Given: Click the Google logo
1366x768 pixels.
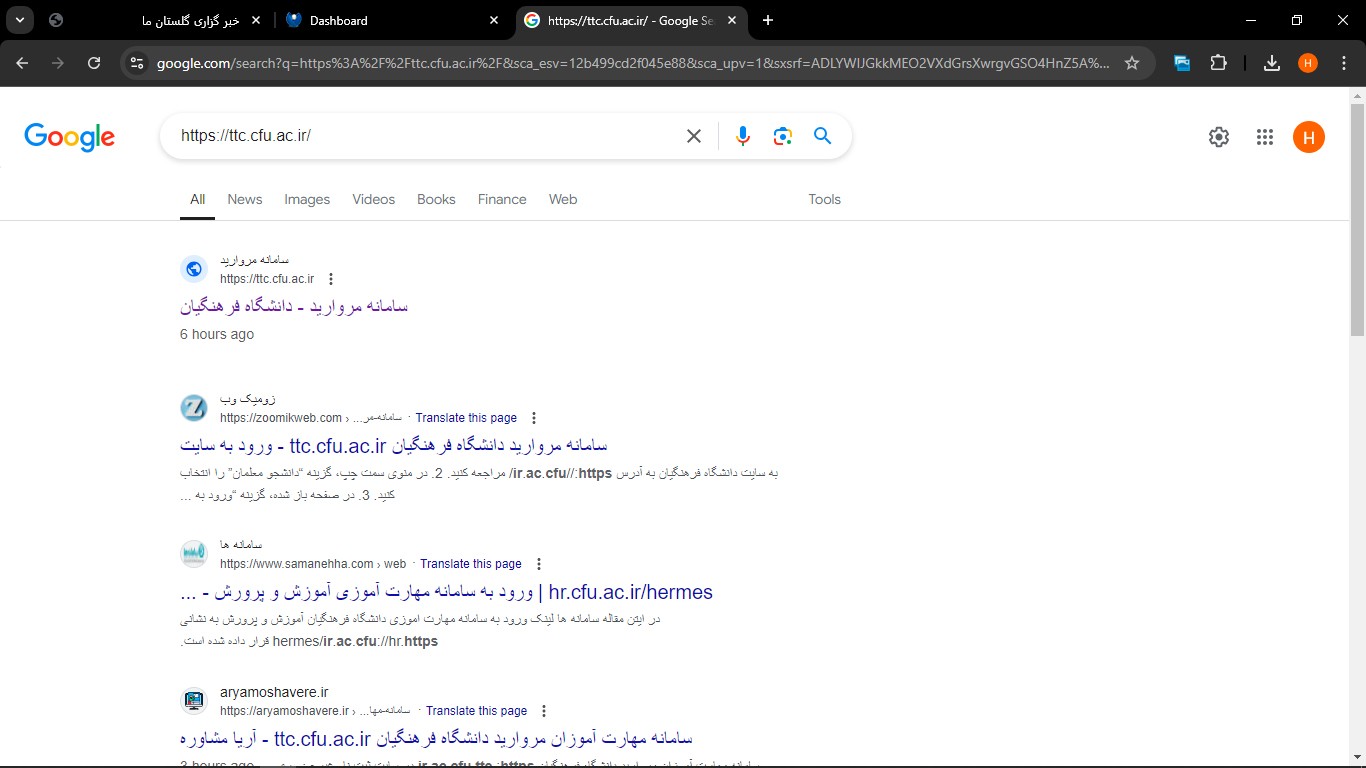Looking at the screenshot, I should click(x=70, y=137).
